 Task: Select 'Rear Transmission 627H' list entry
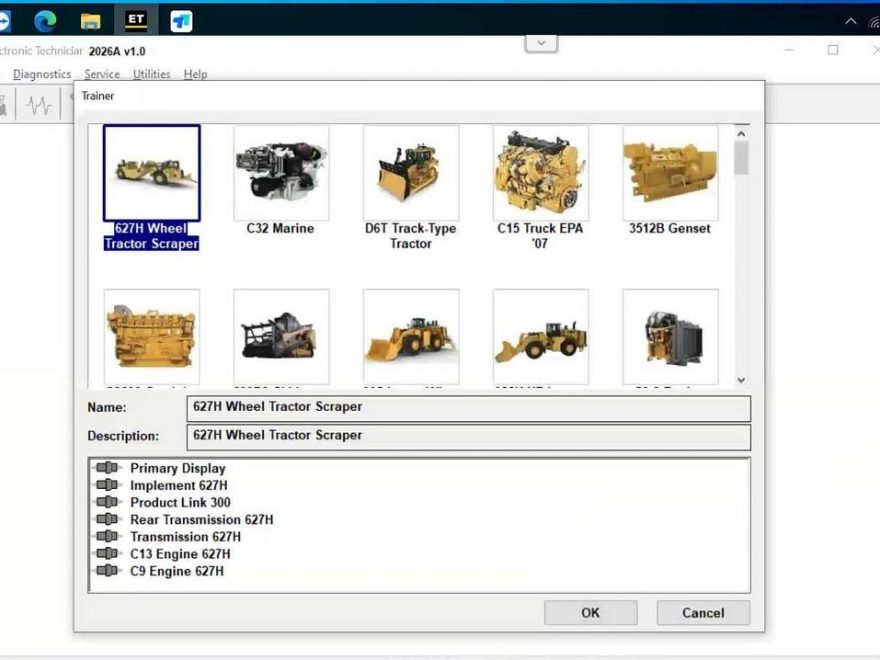(x=201, y=520)
